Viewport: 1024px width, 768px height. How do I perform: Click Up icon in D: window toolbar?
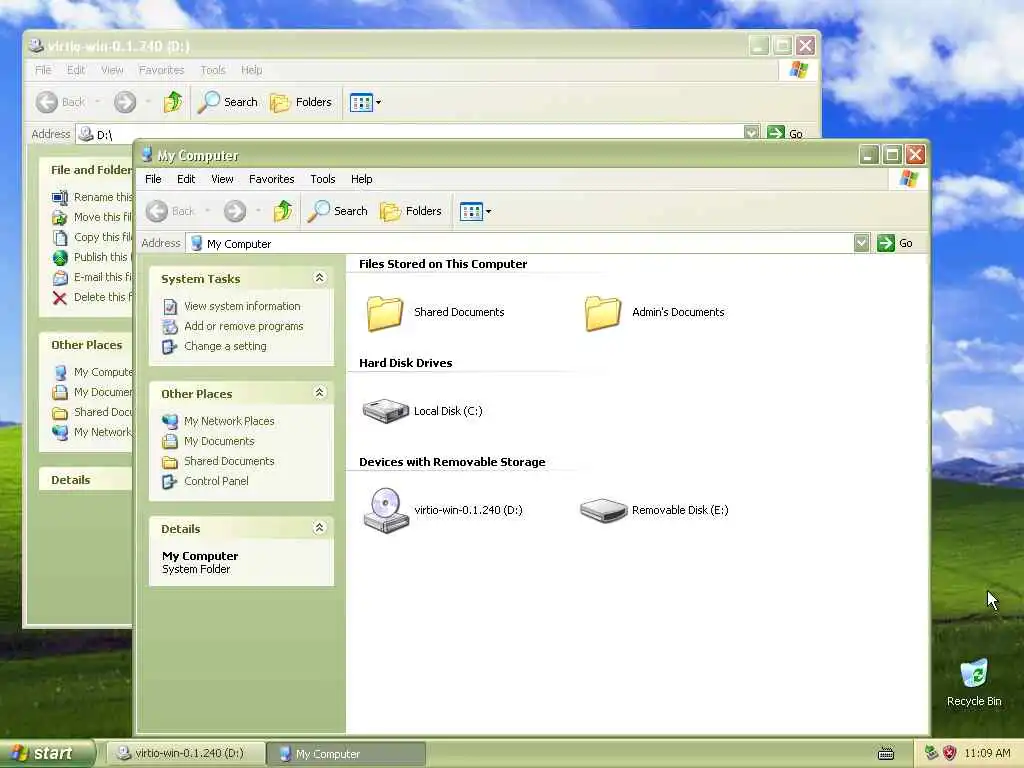tap(172, 102)
